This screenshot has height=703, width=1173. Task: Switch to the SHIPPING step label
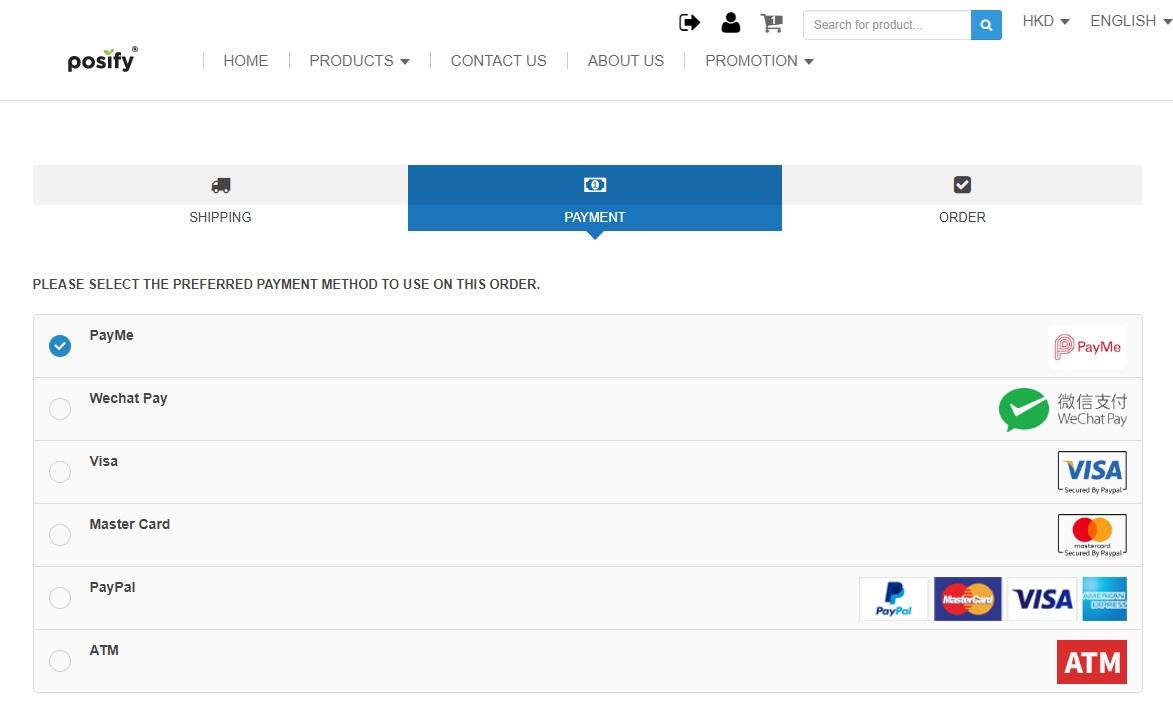click(x=220, y=217)
